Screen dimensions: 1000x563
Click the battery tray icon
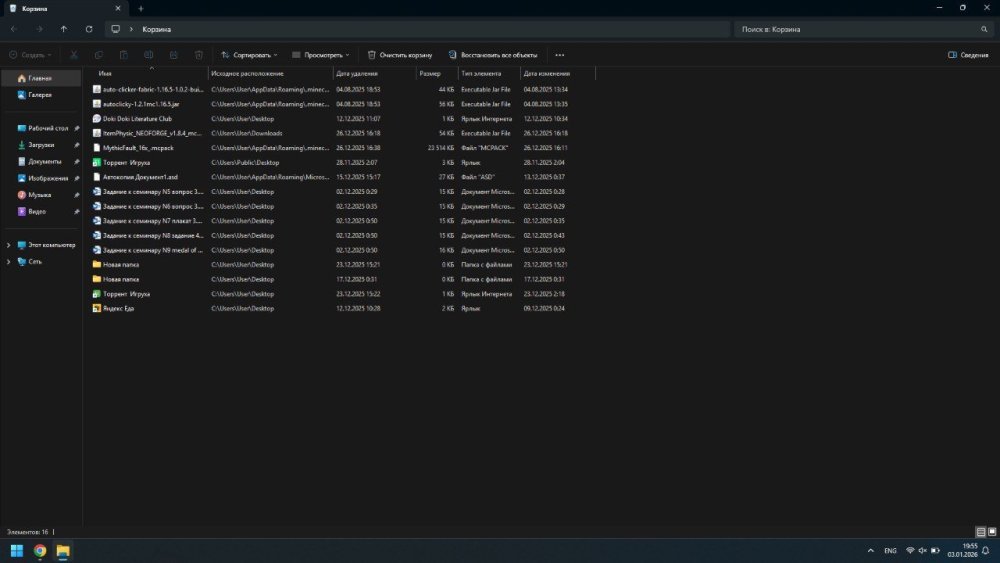tap(935, 550)
